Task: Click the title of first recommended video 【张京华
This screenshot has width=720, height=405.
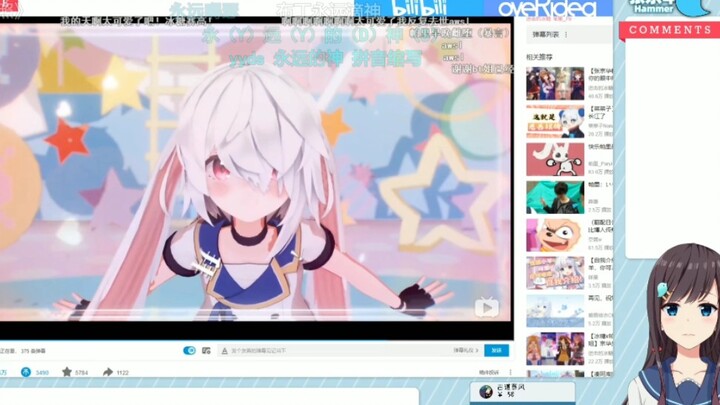Action: click(601, 75)
